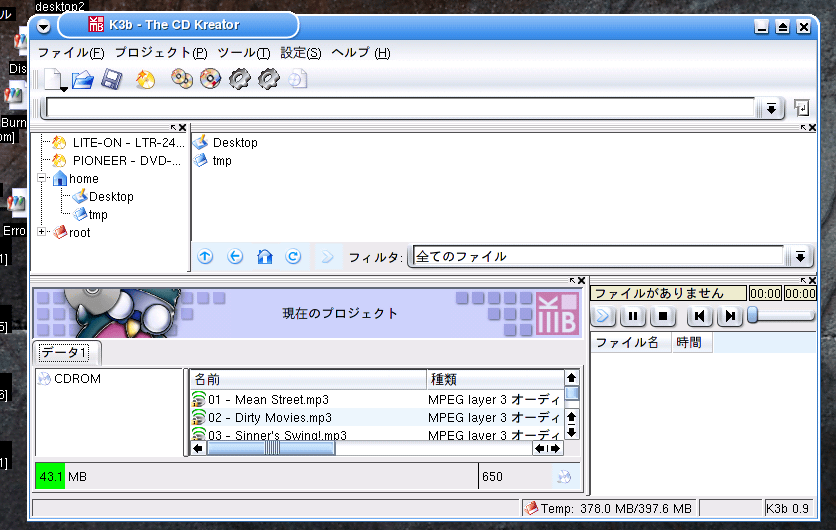Click the forward arrow in file browser
The image size is (836, 530).
pyautogui.click(x=327, y=256)
